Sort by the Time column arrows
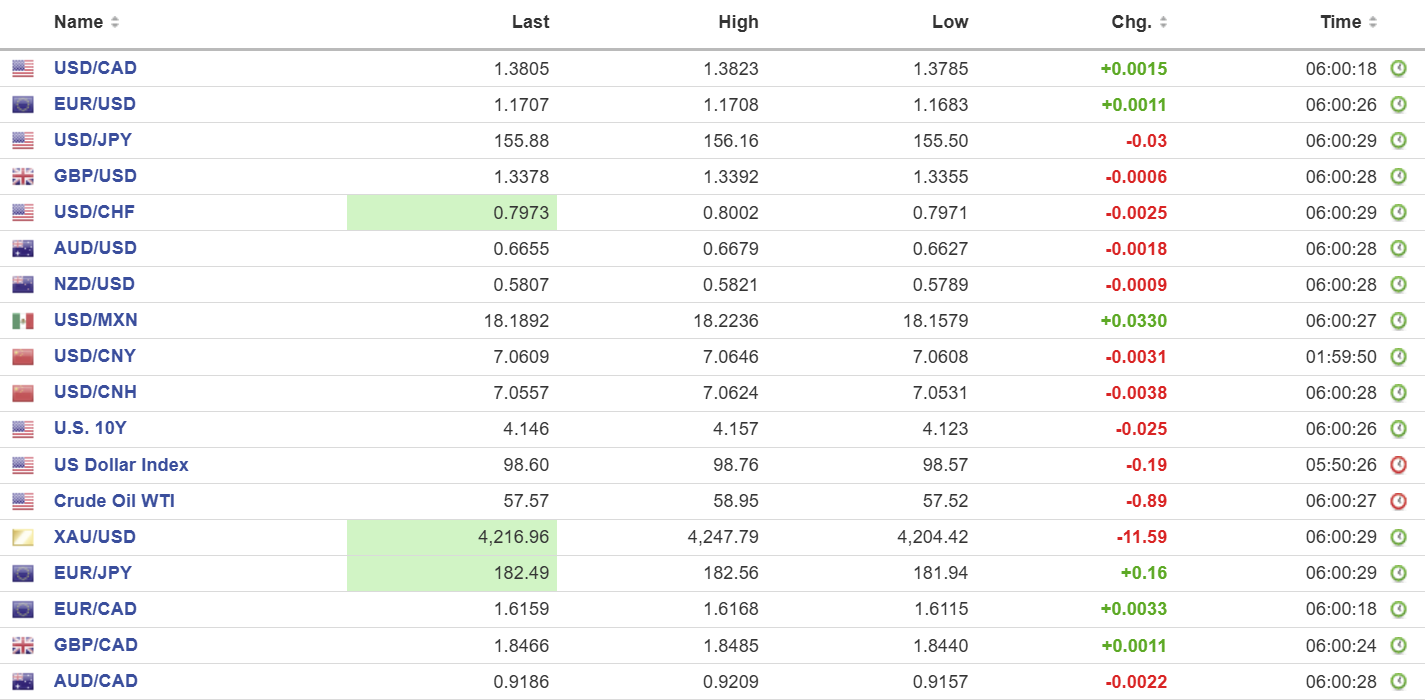The image size is (1425, 700). pos(1373,22)
